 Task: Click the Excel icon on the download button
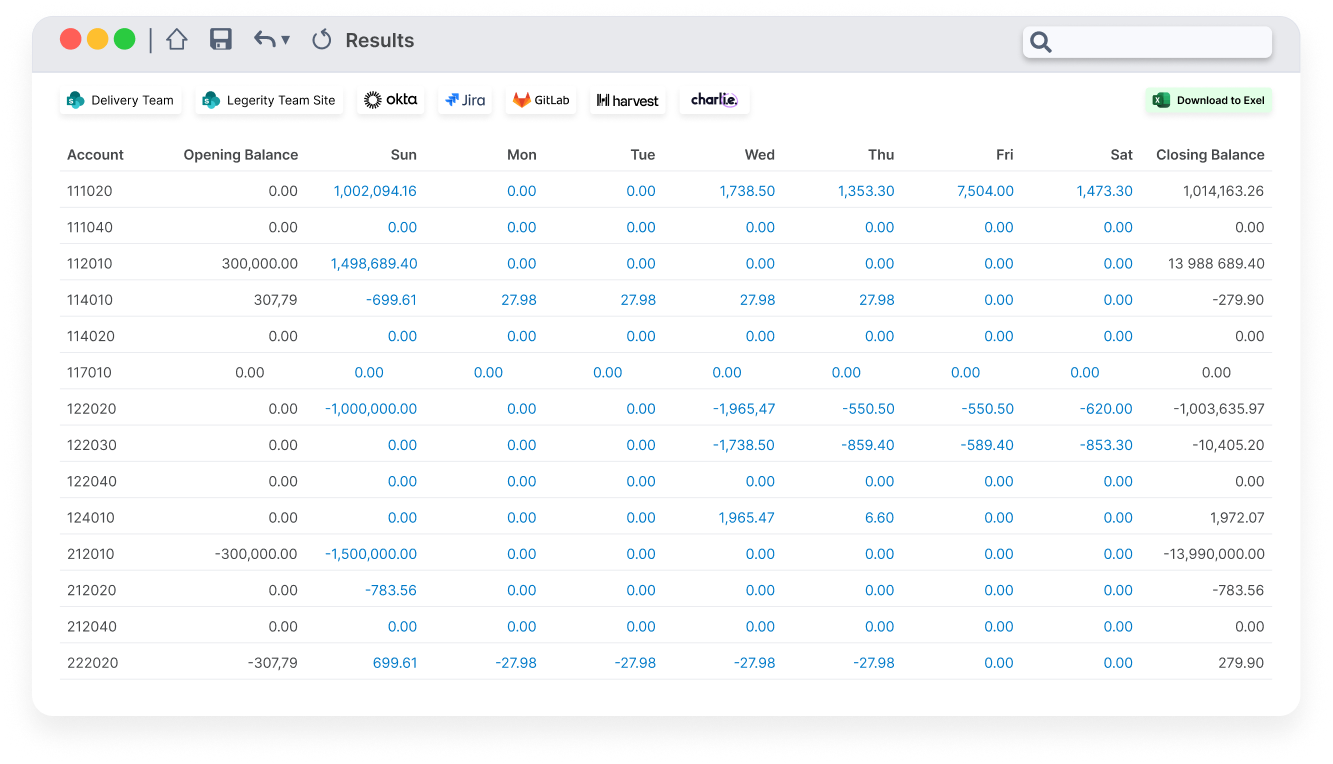[x=1161, y=100]
